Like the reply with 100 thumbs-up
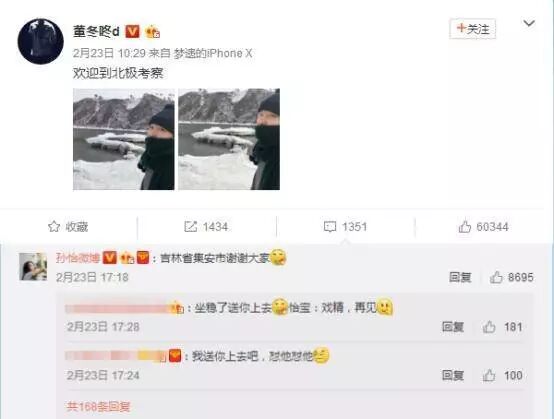This screenshot has height=419, width=554. pyautogui.click(x=502, y=375)
